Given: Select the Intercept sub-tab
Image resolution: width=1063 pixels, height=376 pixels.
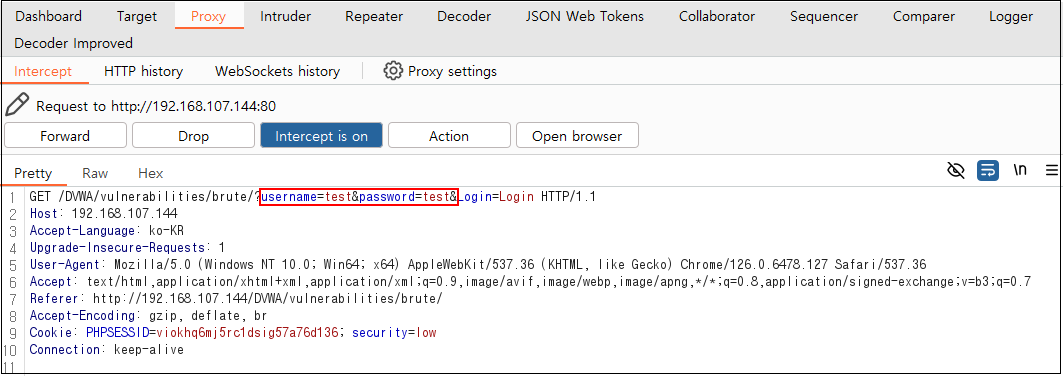Looking at the screenshot, I should tap(43, 71).
